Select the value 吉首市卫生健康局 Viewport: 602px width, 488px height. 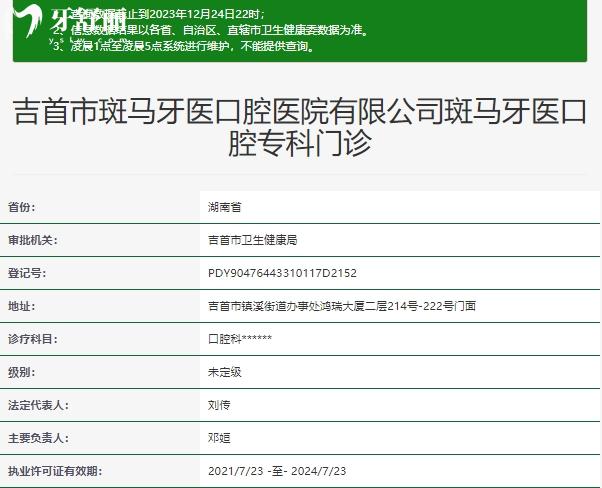pos(253,240)
